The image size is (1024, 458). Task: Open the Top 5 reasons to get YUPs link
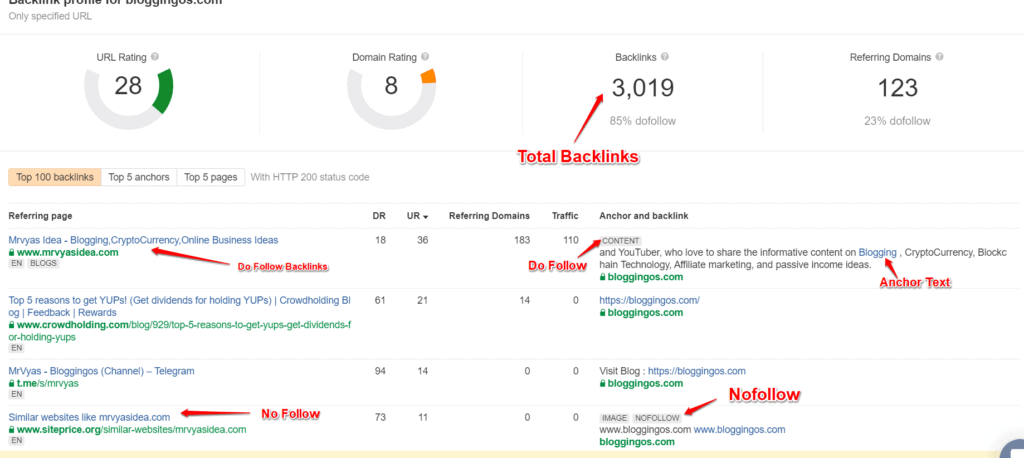[x=180, y=306]
